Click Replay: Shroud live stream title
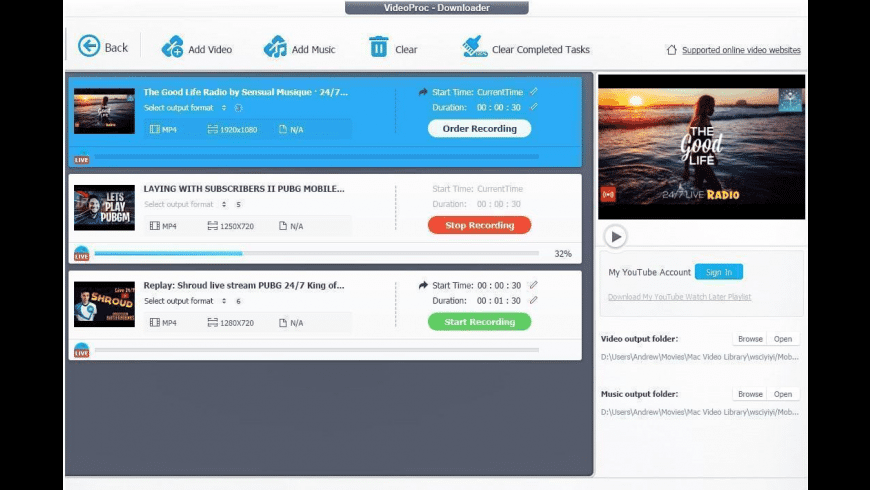The width and height of the screenshot is (870, 490). click(244, 285)
